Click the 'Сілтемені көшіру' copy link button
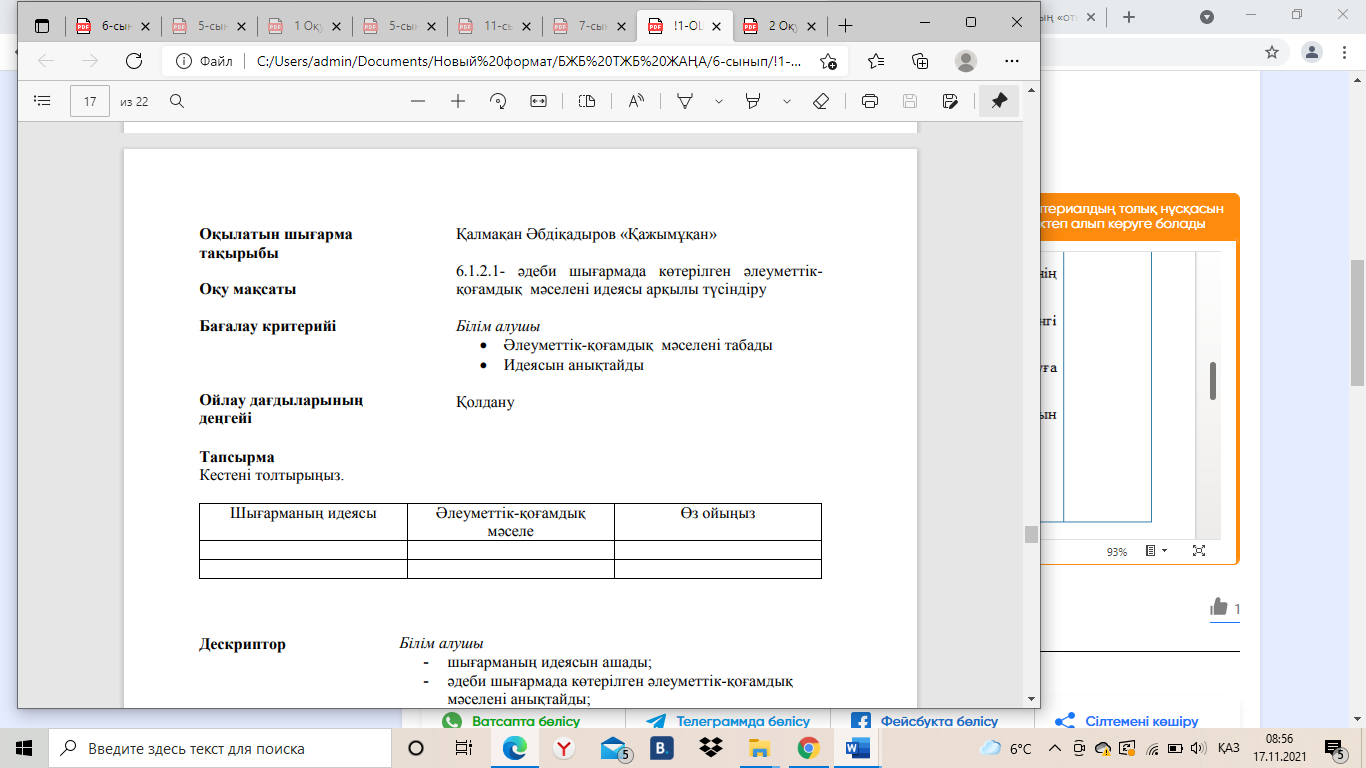This screenshot has width=1366, height=768. pos(1127,721)
